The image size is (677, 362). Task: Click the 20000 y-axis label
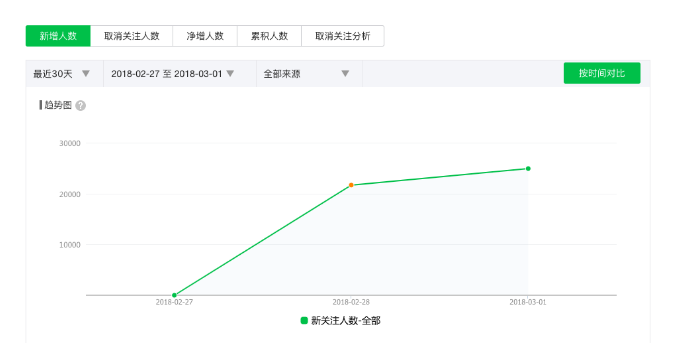click(70, 194)
